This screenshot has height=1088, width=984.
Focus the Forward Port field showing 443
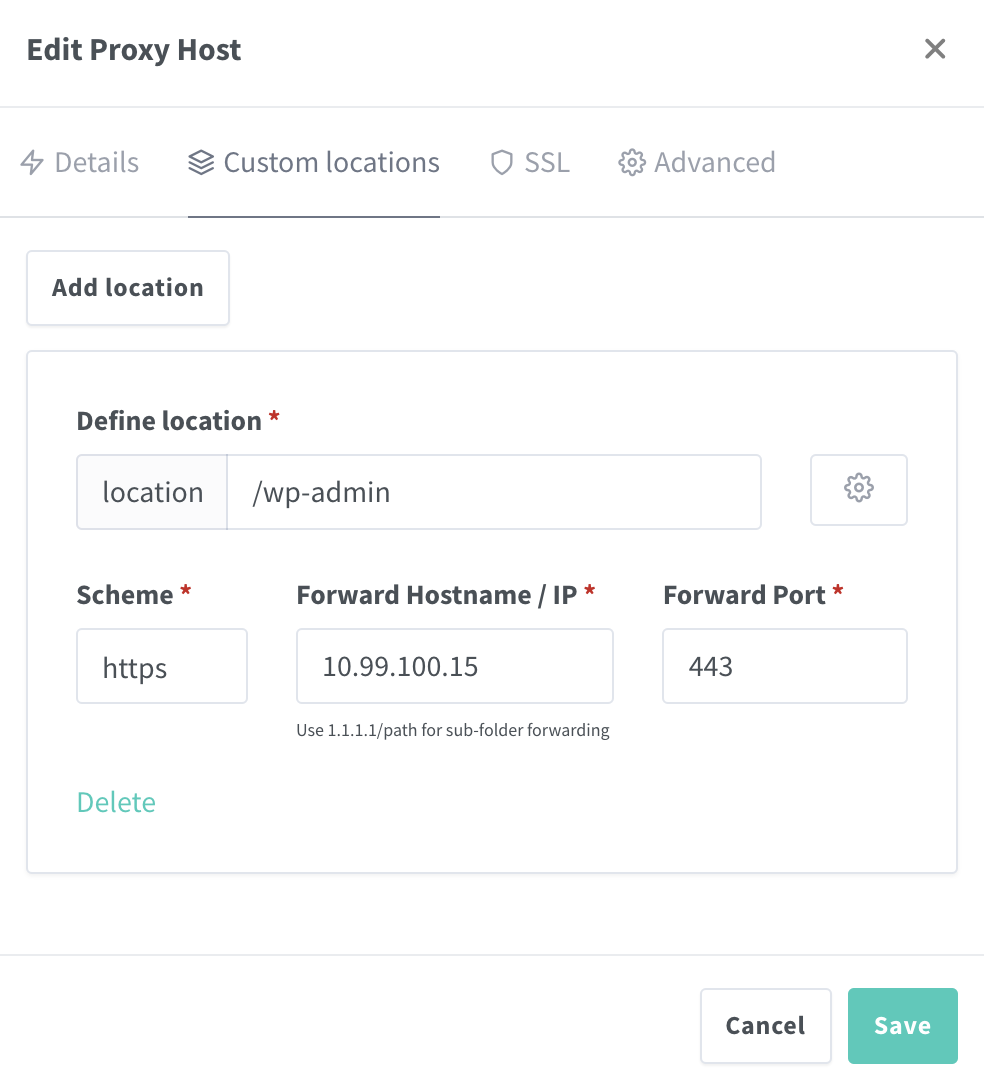(784, 666)
